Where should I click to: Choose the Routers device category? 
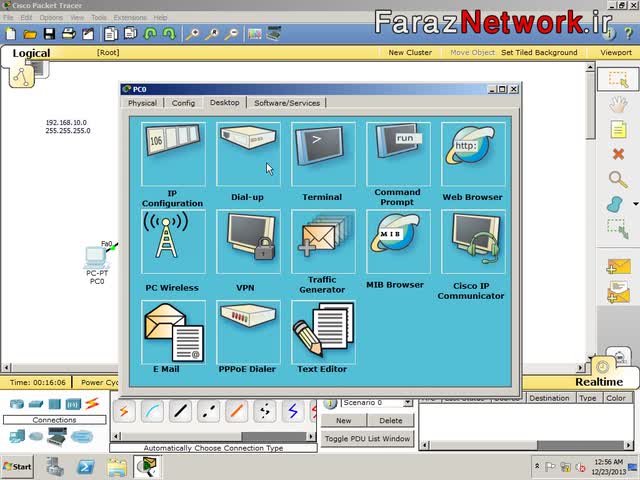[x=17, y=404]
